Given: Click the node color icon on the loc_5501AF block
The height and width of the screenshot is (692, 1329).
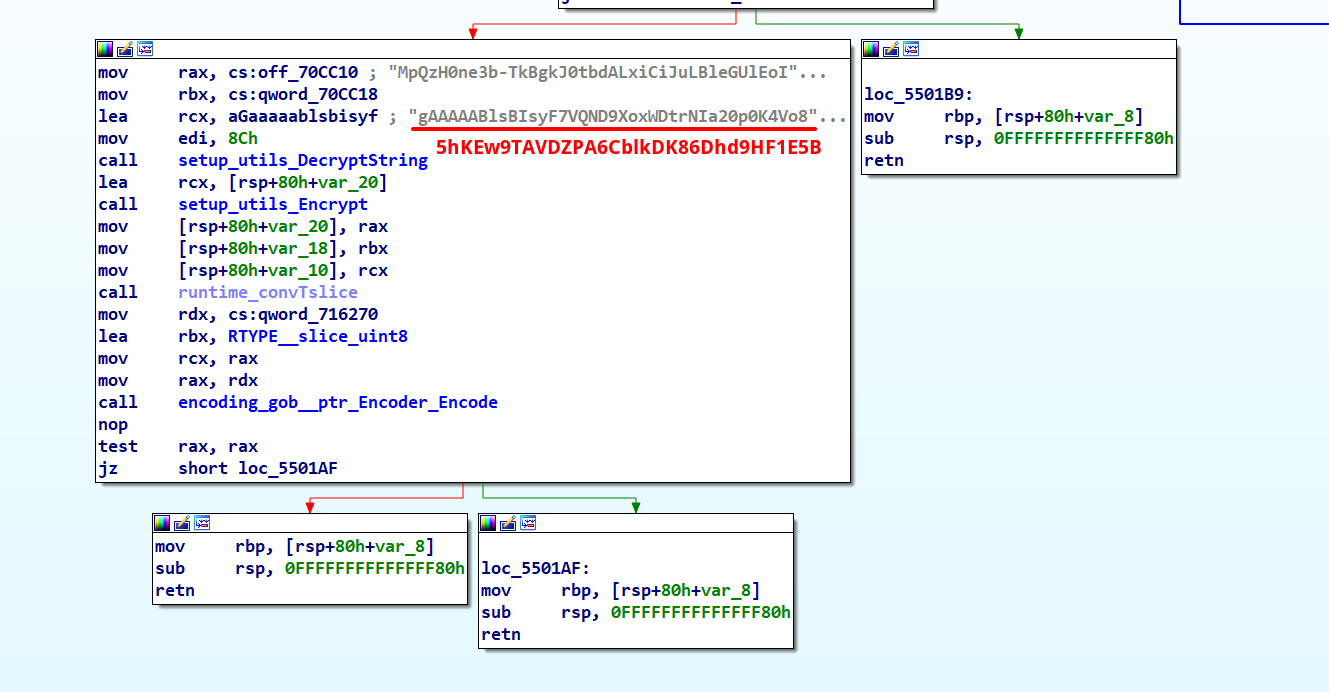Looking at the screenshot, I should [x=488, y=523].
